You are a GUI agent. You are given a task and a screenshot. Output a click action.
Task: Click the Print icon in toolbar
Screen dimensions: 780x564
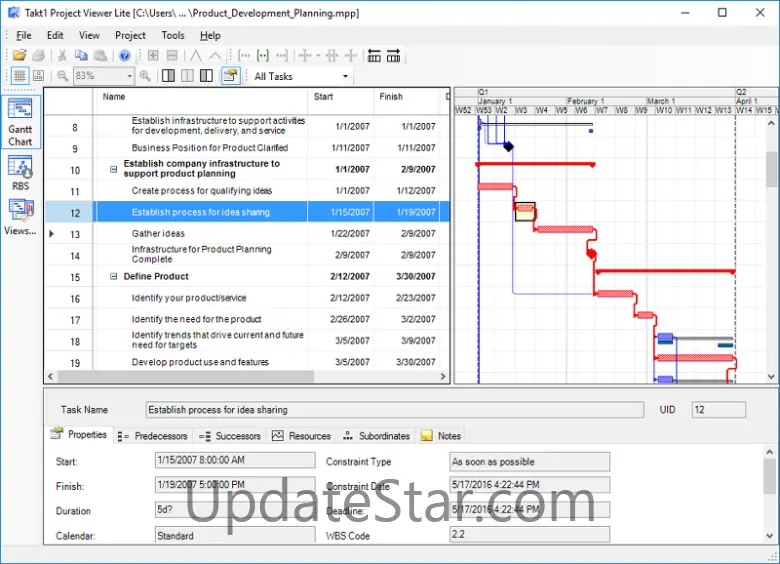(x=38, y=55)
